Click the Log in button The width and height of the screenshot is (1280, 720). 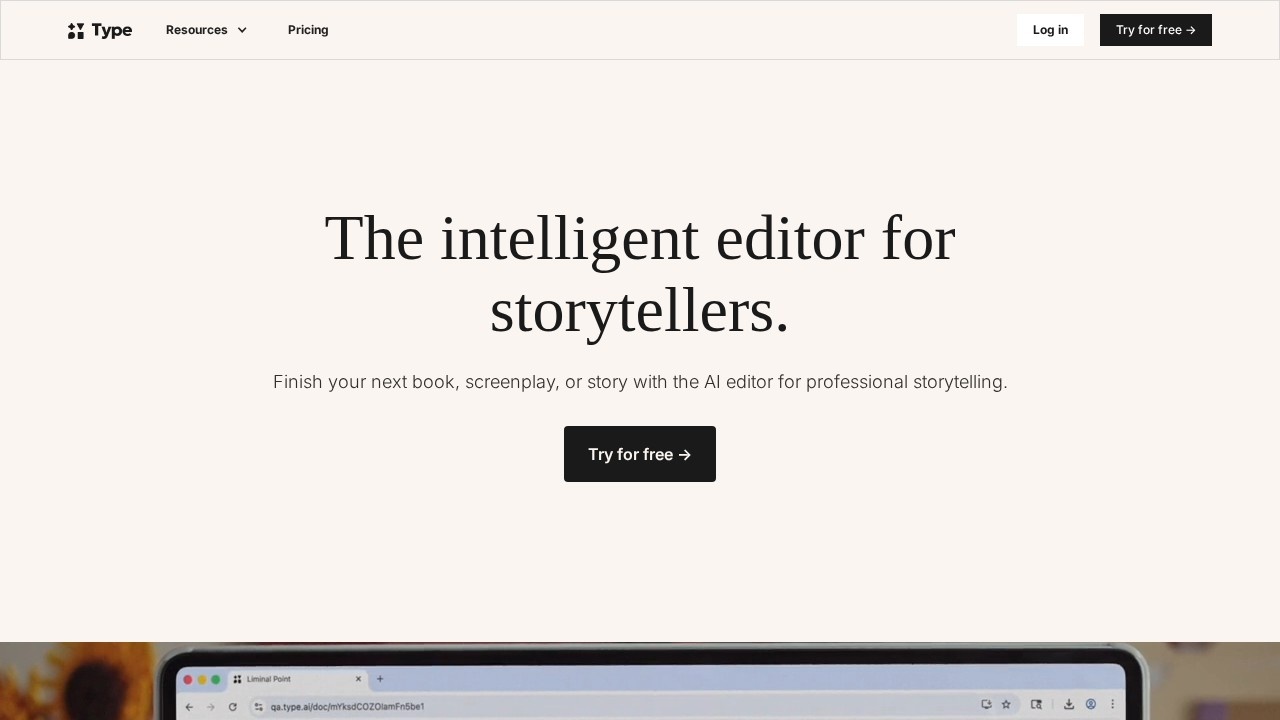click(1050, 30)
